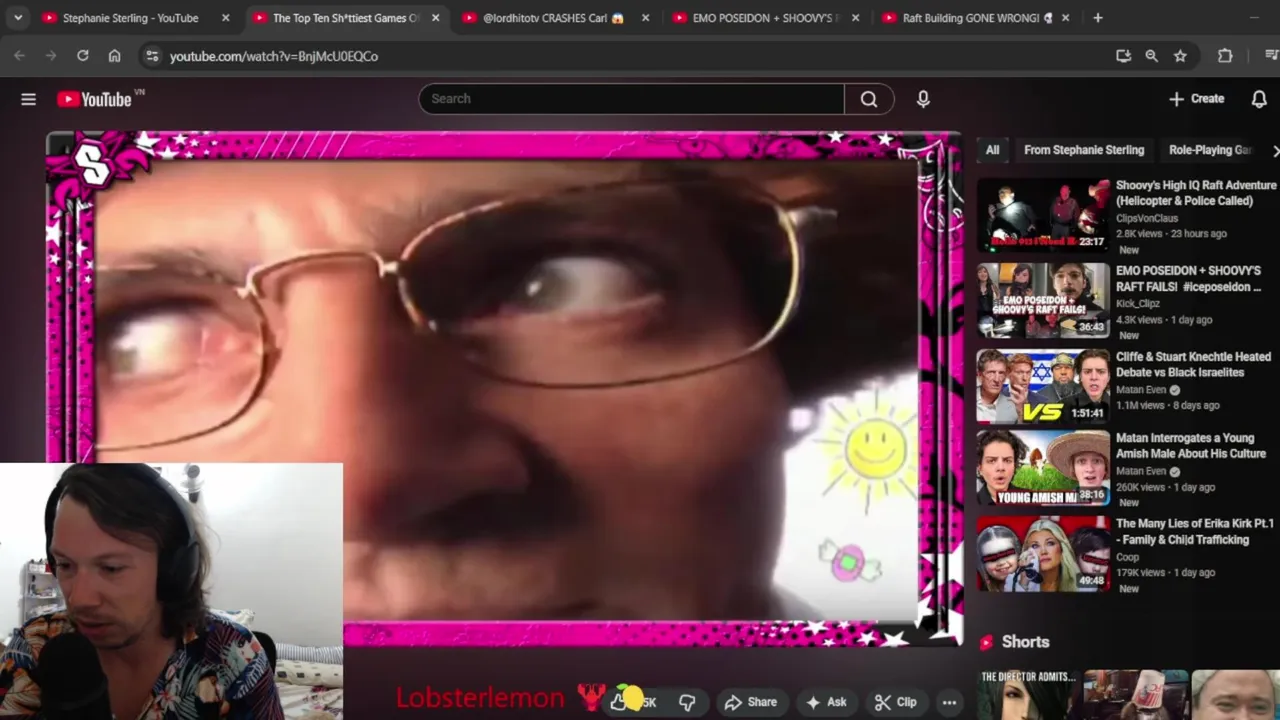Select the From Stephanie Sterling chip
The image size is (1280, 720).
click(x=1084, y=150)
